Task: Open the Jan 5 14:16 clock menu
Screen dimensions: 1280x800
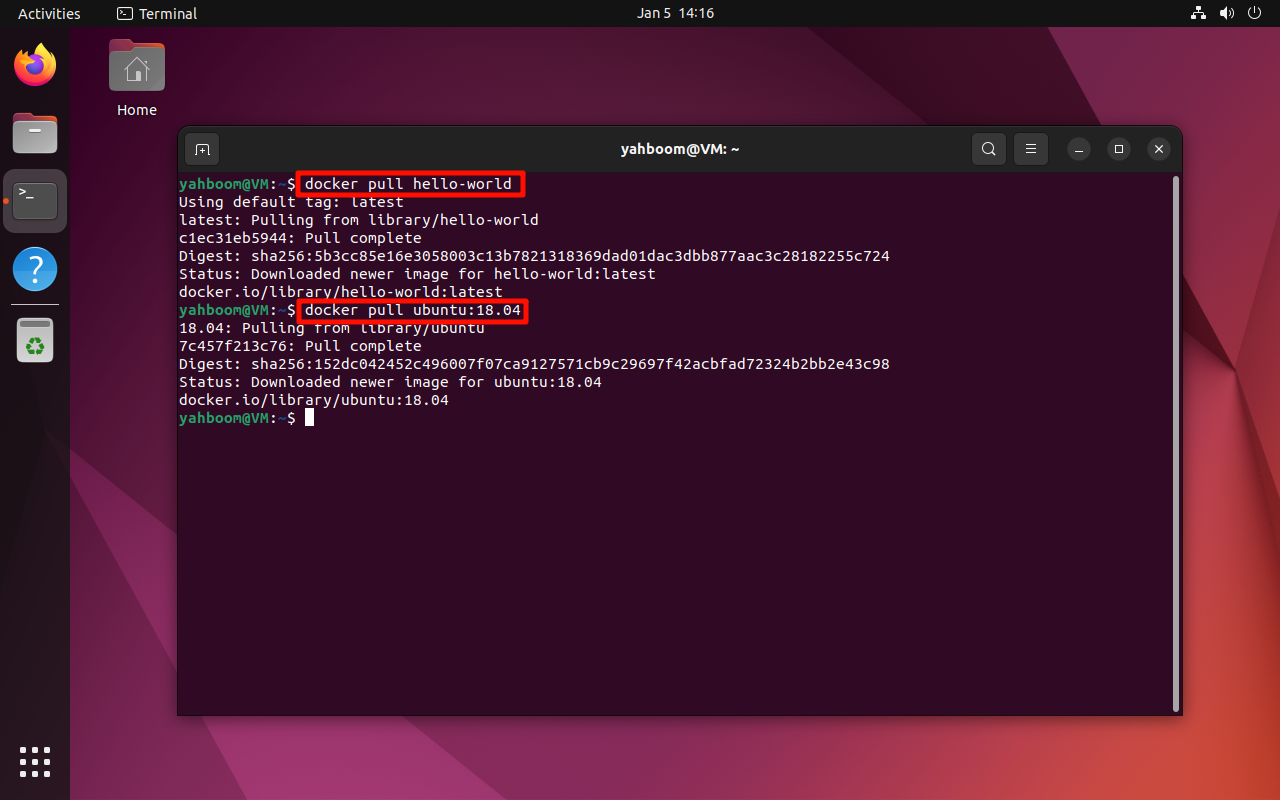Action: click(675, 13)
